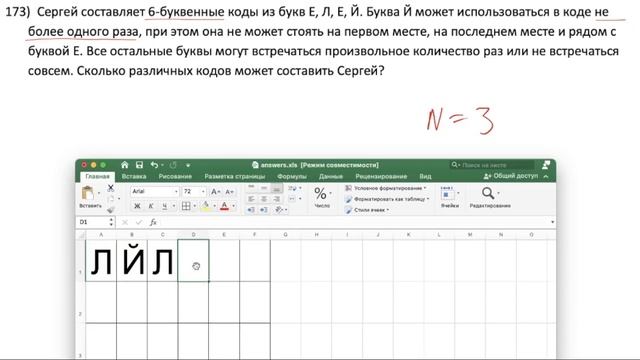Click the Общий доступ share button

click(x=511, y=176)
